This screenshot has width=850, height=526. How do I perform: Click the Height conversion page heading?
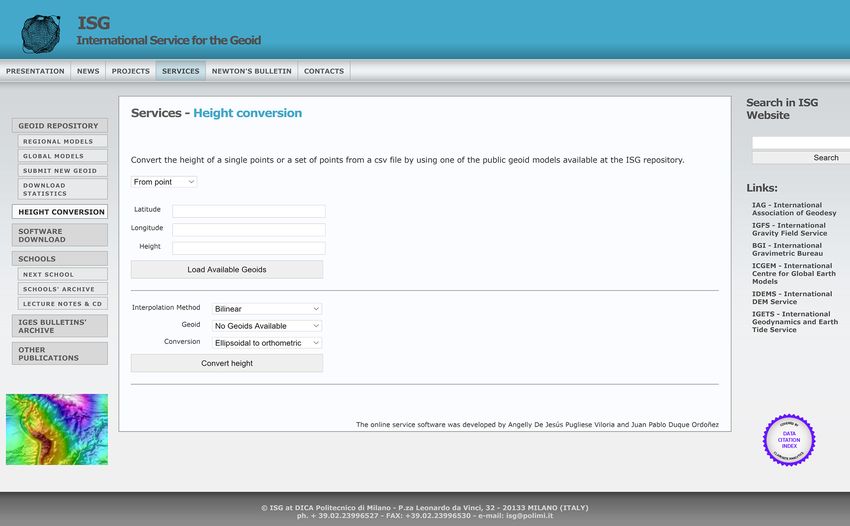[247, 113]
